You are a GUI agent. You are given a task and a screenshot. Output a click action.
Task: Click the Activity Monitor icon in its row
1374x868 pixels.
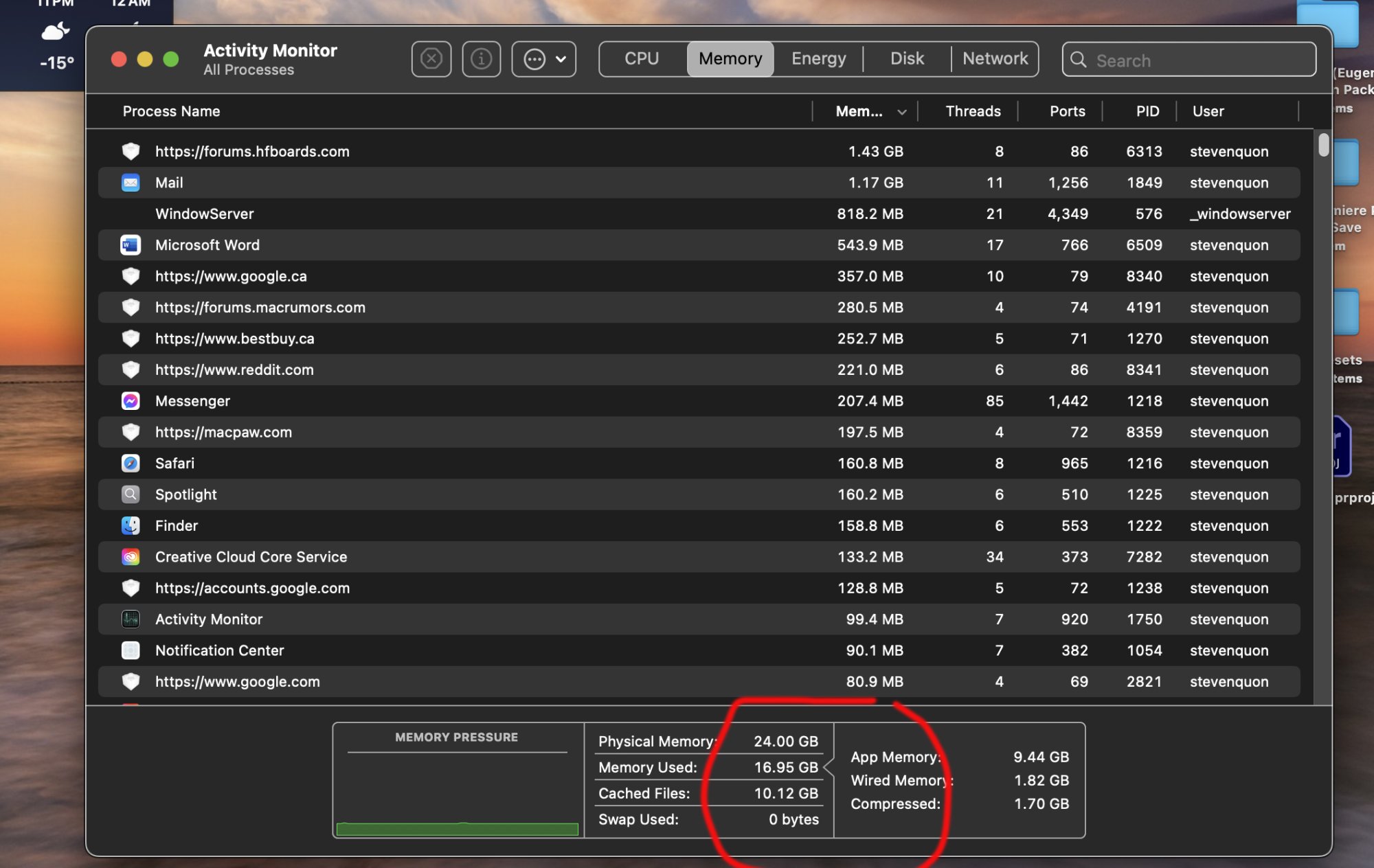[131, 619]
